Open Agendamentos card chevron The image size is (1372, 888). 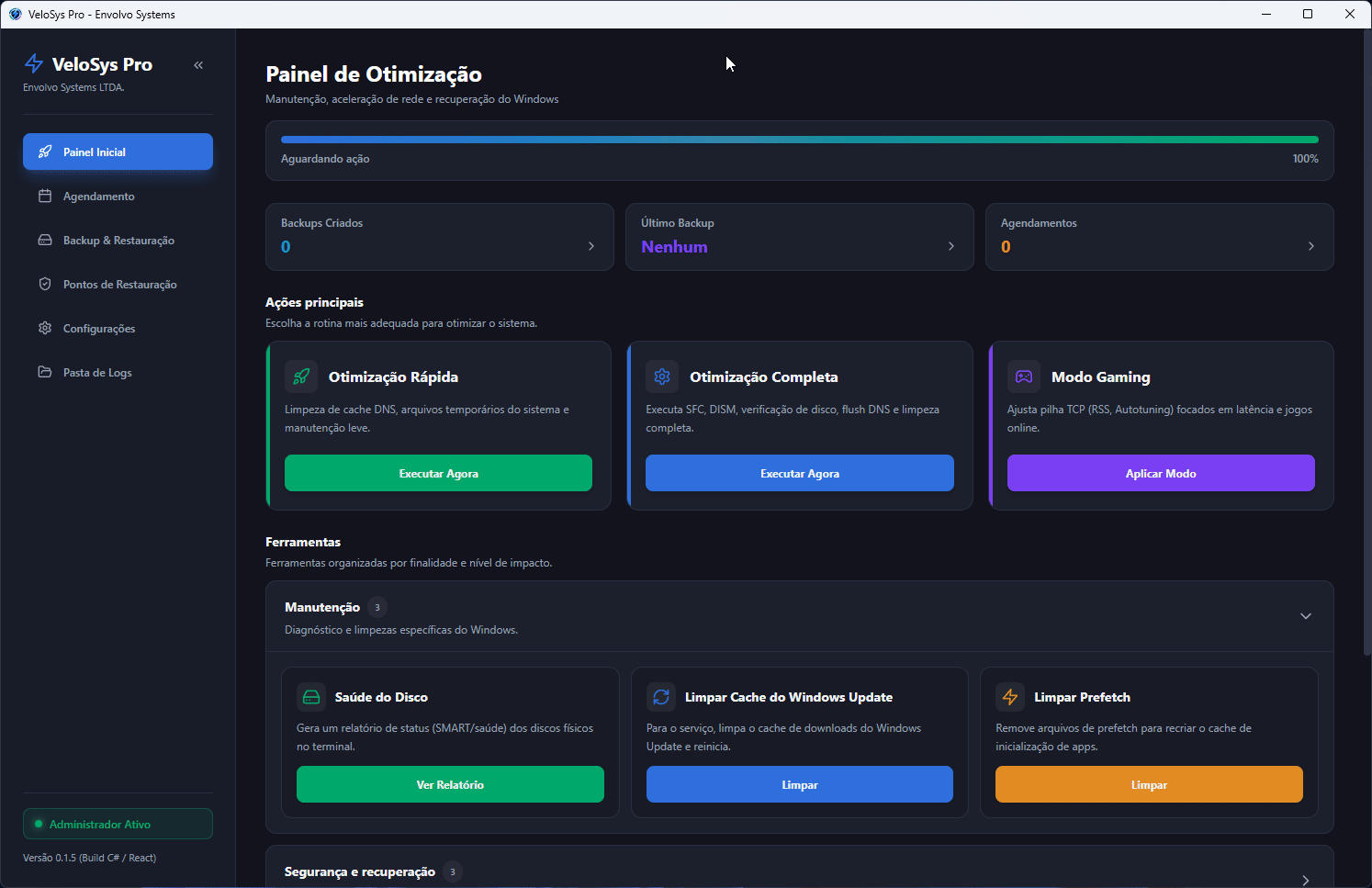(x=1311, y=246)
